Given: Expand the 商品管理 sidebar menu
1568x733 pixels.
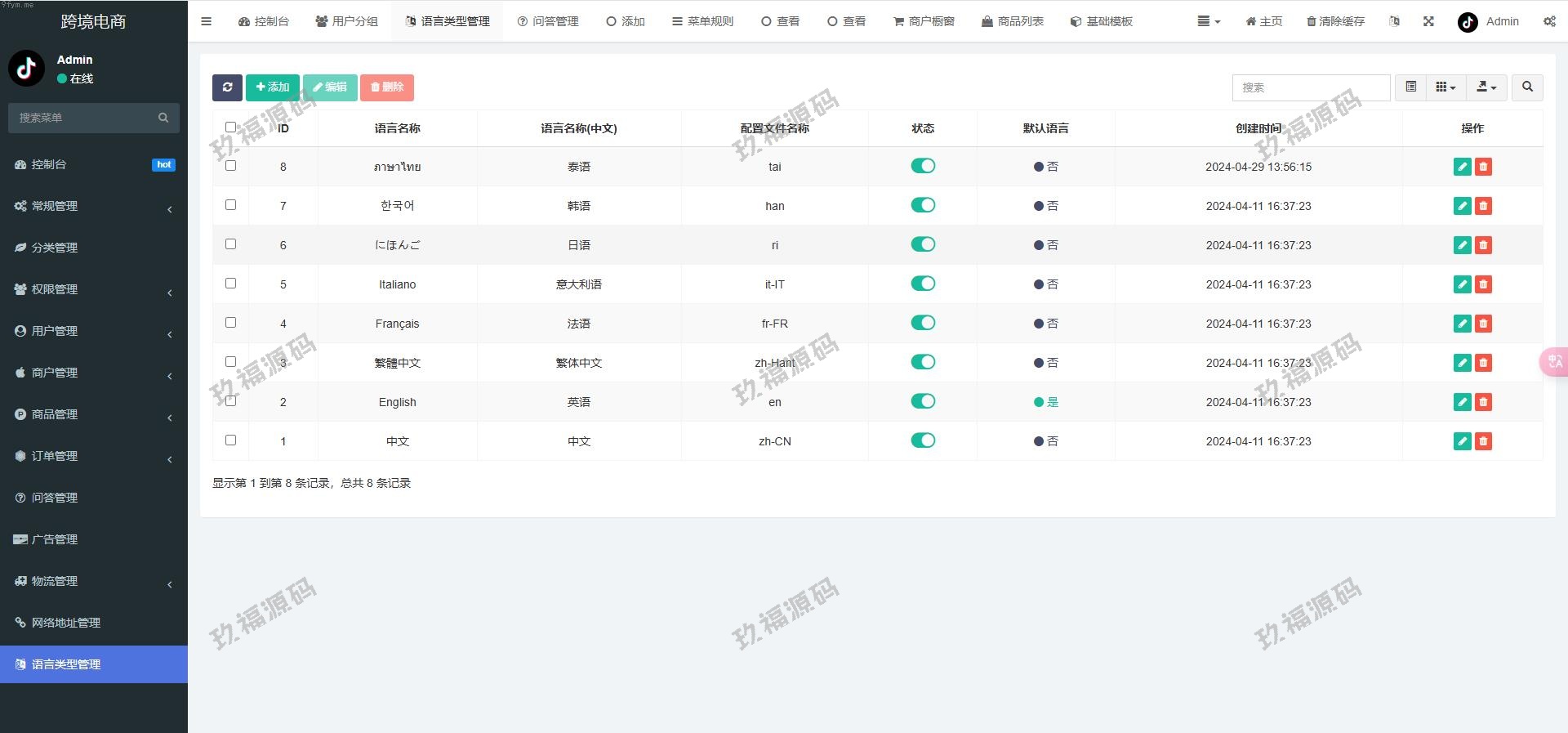Looking at the screenshot, I should [94, 414].
